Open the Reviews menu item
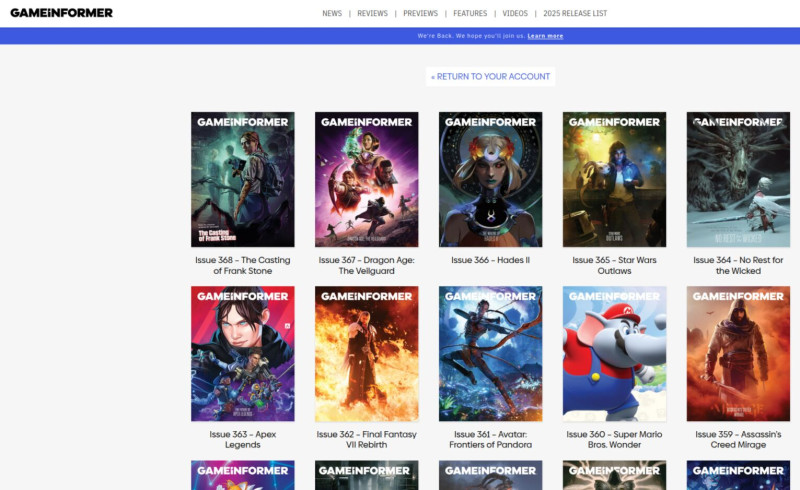The width and height of the screenshot is (800, 490). click(372, 13)
